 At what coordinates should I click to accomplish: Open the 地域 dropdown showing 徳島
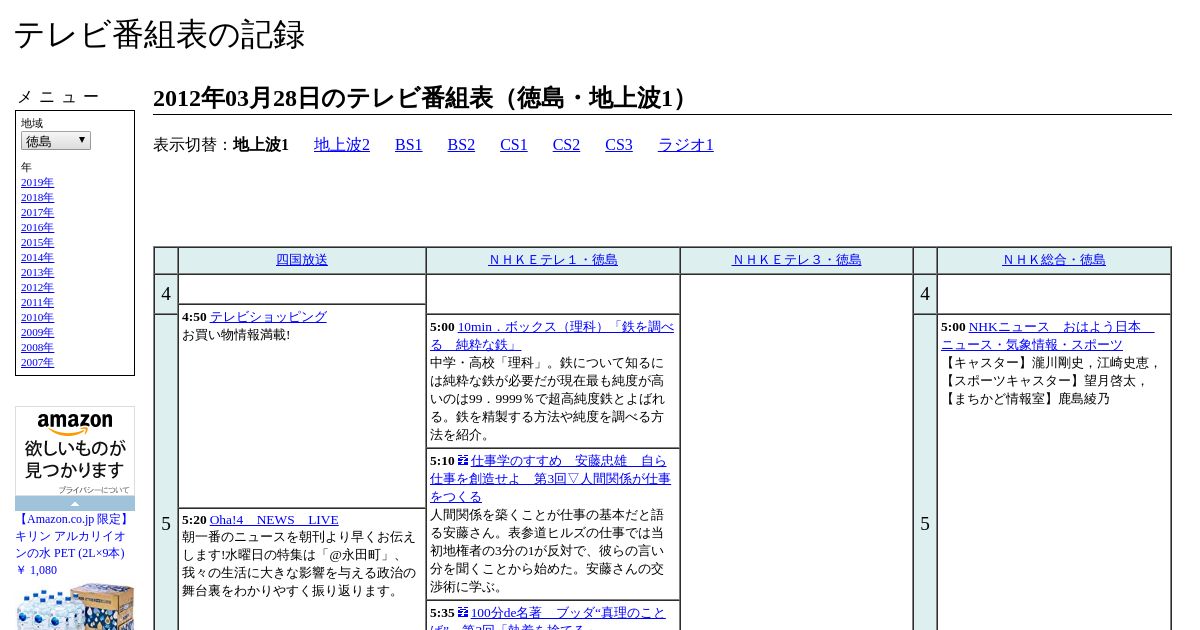coord(56,141)
